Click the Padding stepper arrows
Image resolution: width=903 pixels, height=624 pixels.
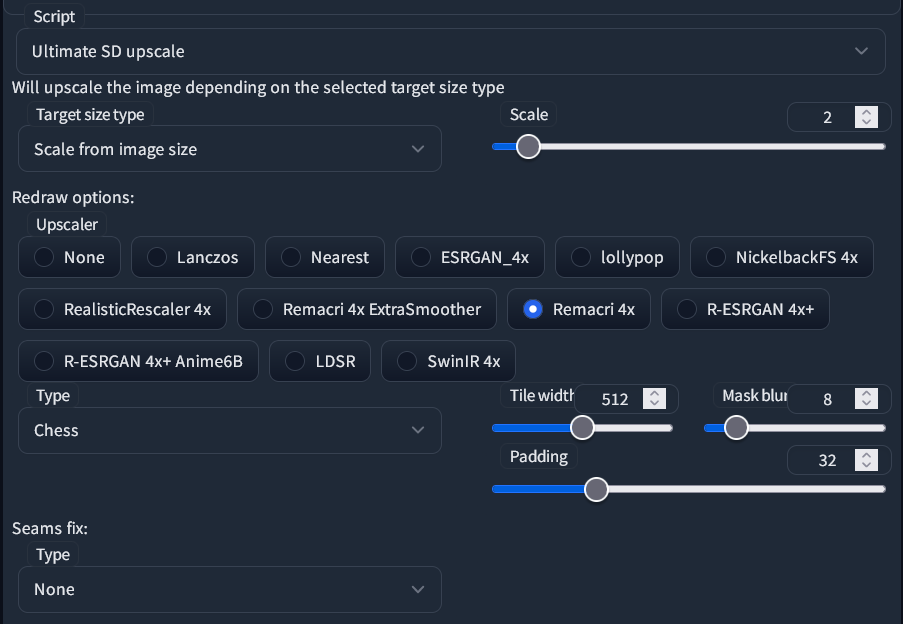pyautogui.click(x=866, y=461)
